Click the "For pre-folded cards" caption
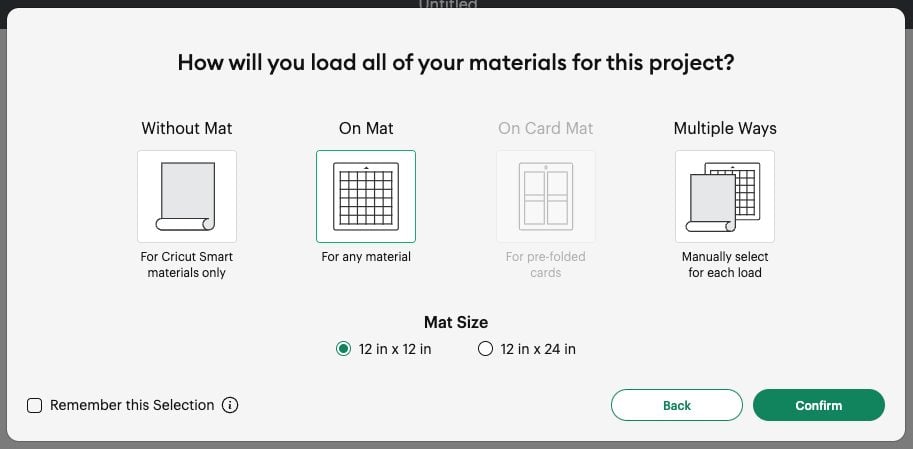This screenshot has width=913, height=449. tap(546, 264)
